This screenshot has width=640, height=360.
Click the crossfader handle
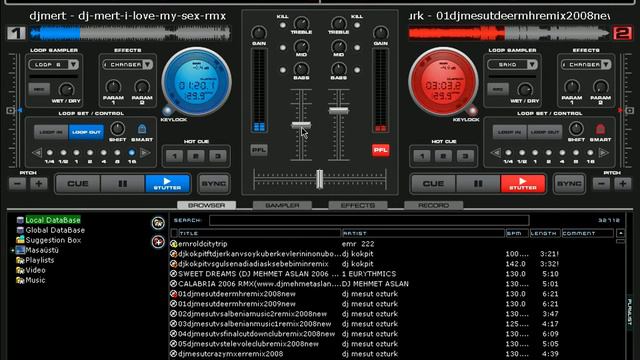pyautogui.click(x=320, y=179)
